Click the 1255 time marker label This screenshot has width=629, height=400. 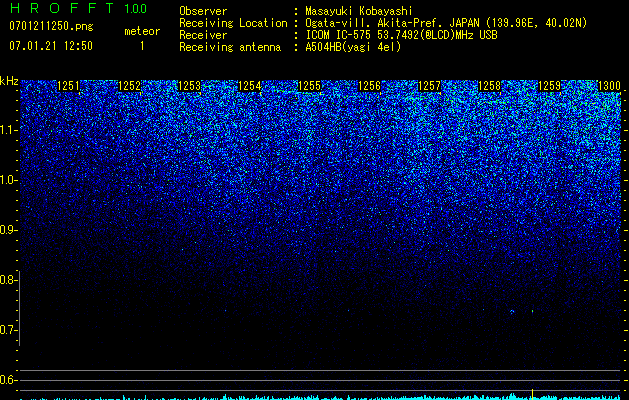click(310, 86)
